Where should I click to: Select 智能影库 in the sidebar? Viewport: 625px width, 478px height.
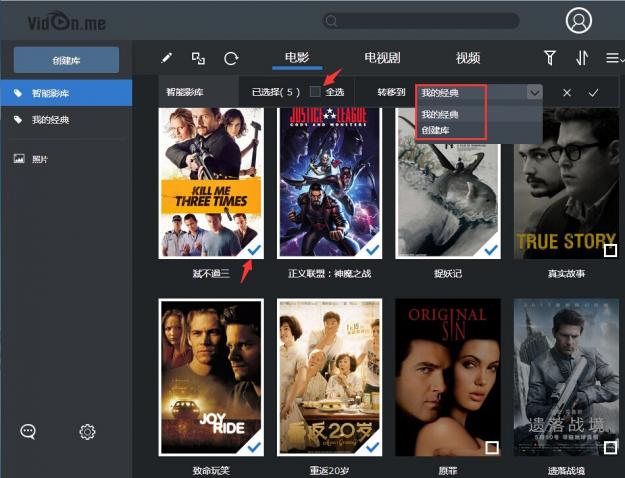click(66, 93)
